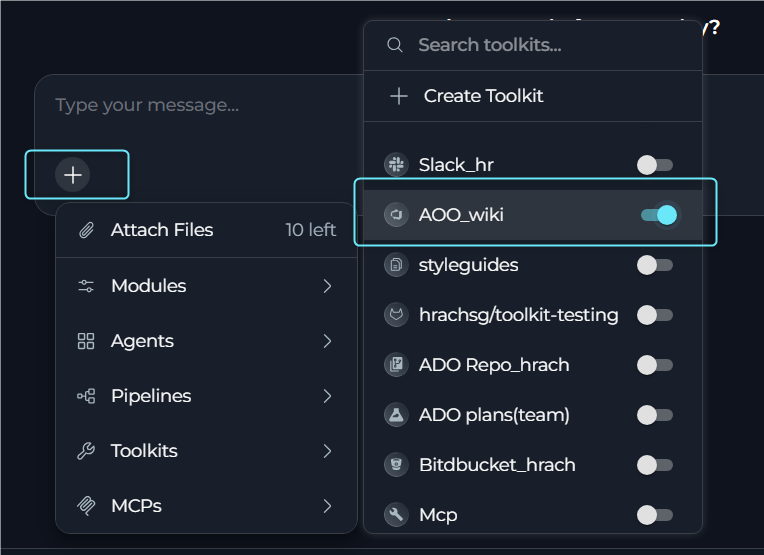Enable the Bitdbucket_hrach toggle

pyautogui.click(x=655, y=465)
